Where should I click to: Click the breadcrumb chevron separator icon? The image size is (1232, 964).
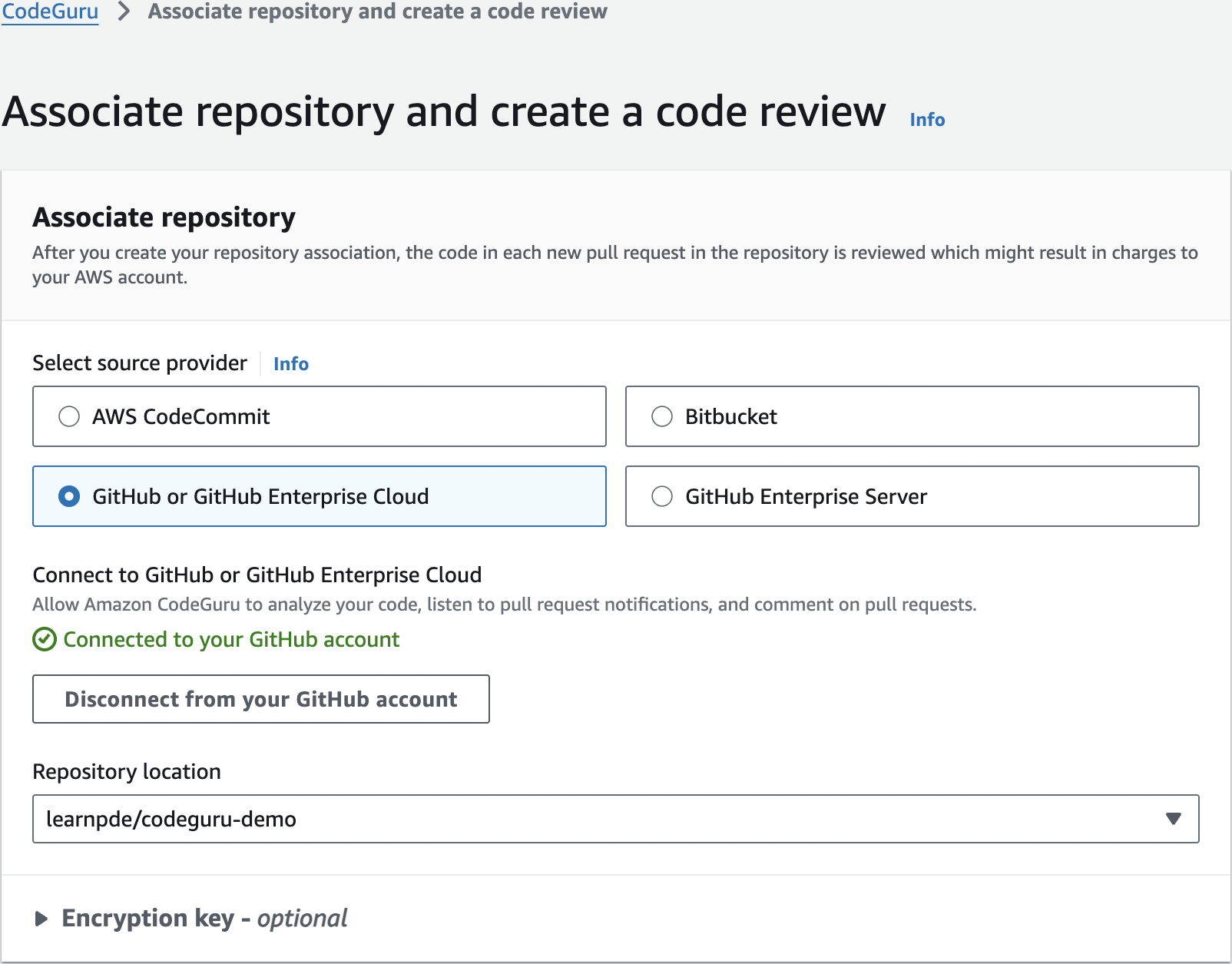click(x=124, y=12)
